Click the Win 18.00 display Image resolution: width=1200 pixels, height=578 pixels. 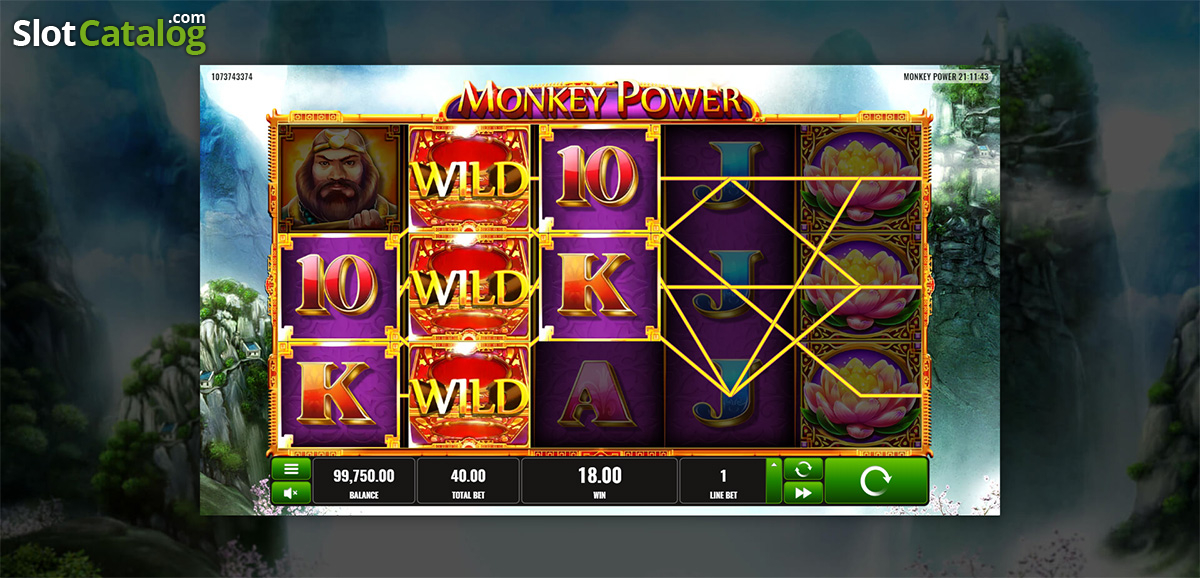(x=600, y=481)
